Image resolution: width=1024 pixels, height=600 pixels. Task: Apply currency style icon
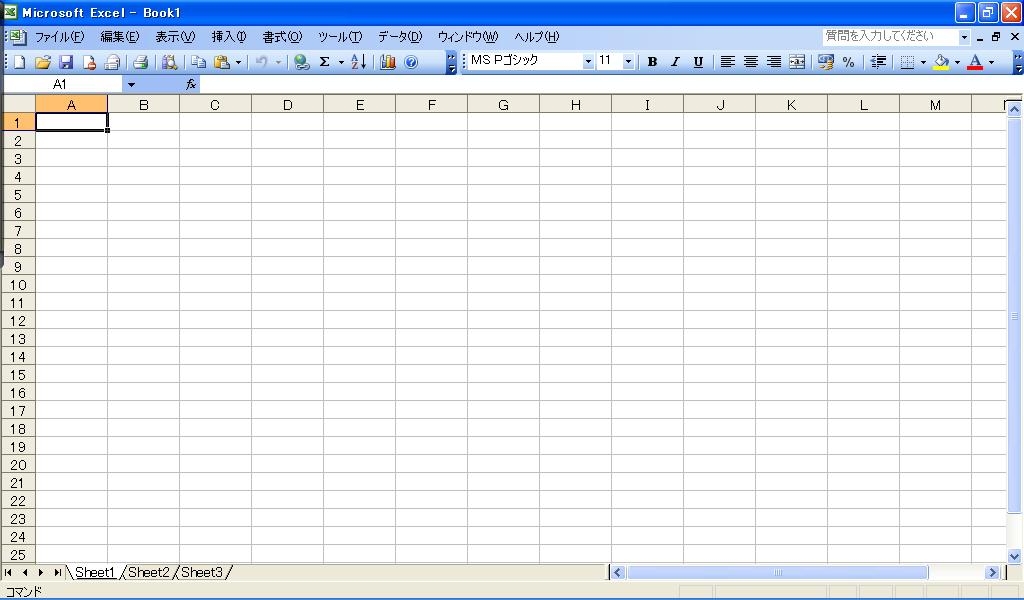(x=825, y=62)
